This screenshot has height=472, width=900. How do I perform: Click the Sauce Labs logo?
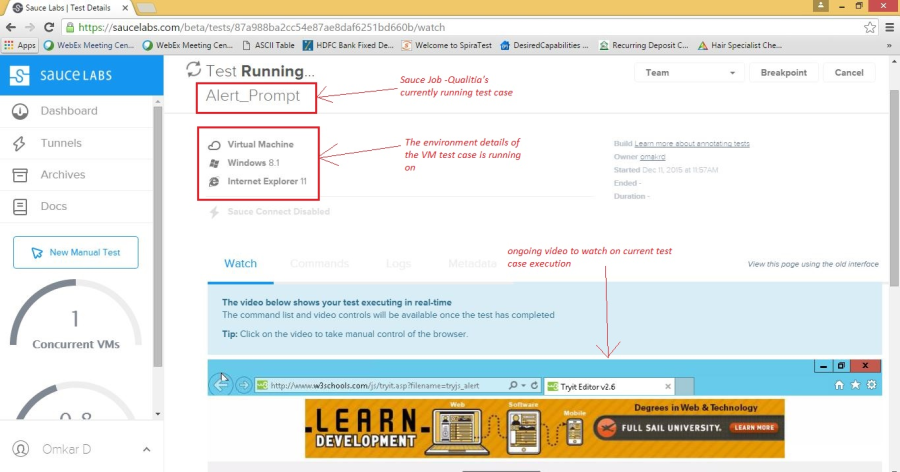pyautogui.click(x=62, y=75)
